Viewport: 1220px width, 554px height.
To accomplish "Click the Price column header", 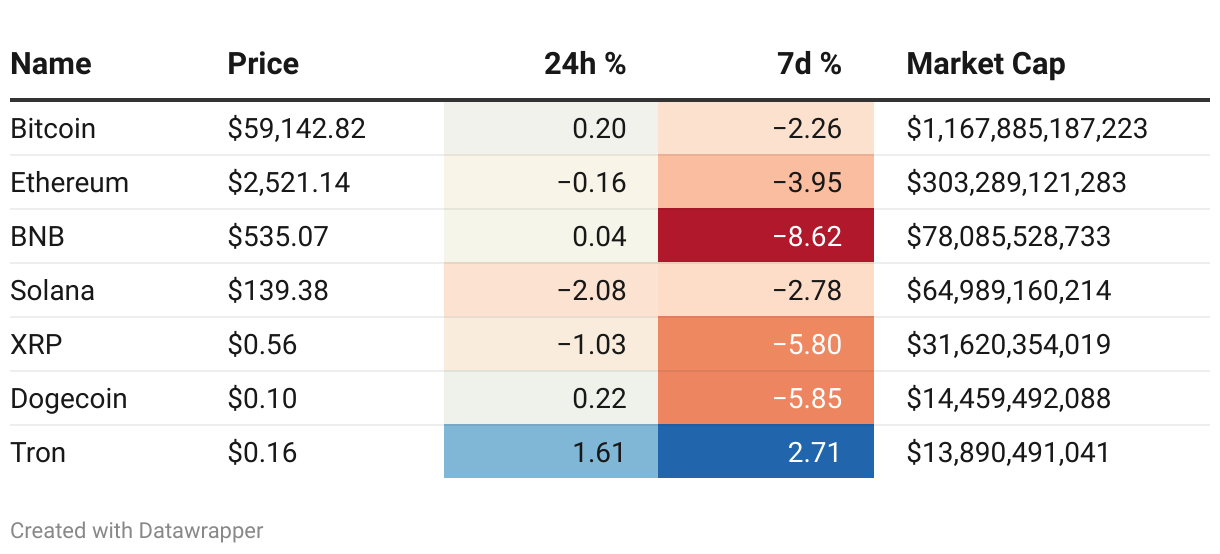I will (263, 64).
